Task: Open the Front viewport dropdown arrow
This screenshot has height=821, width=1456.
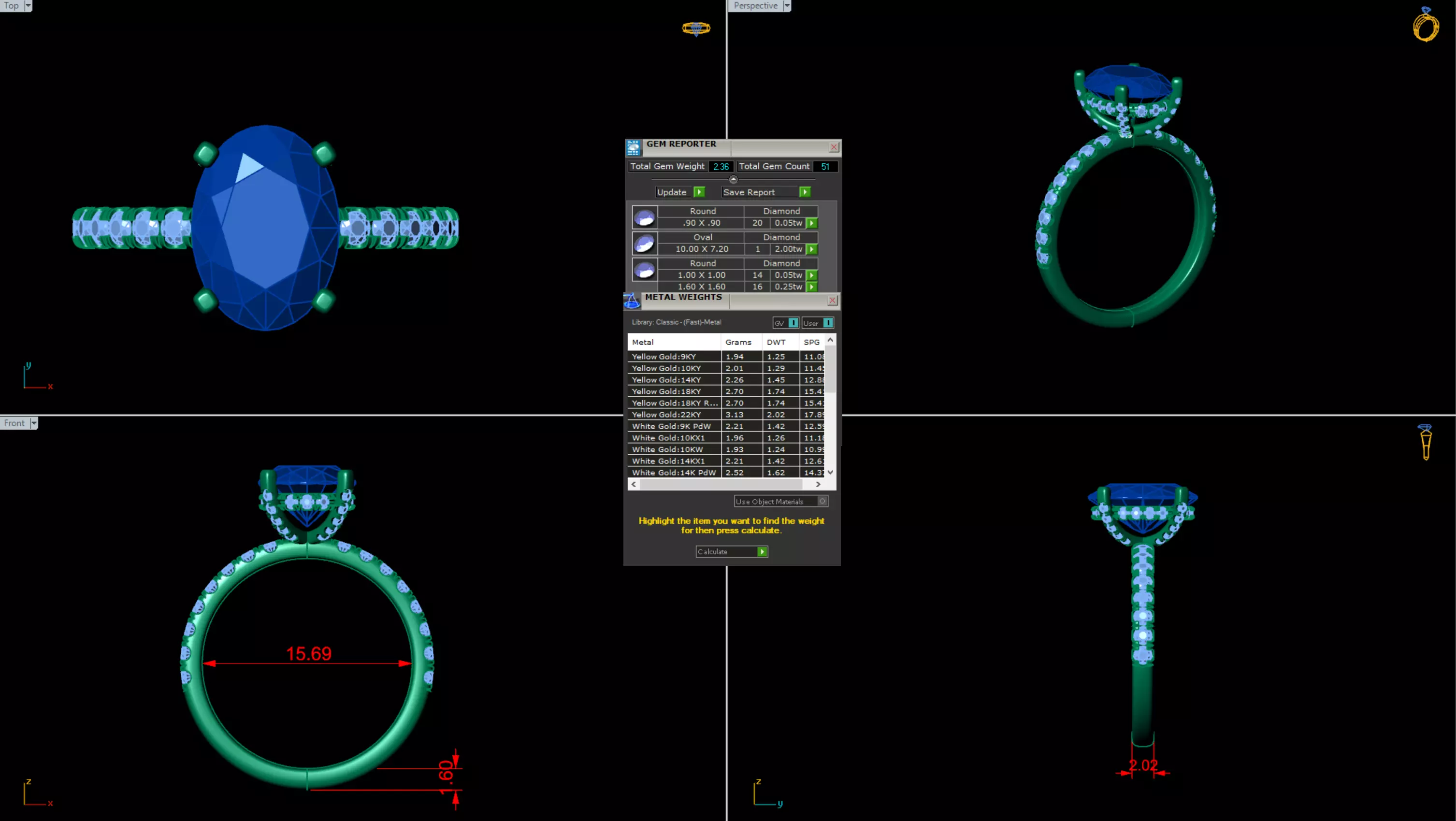Action: pos(34,423)
